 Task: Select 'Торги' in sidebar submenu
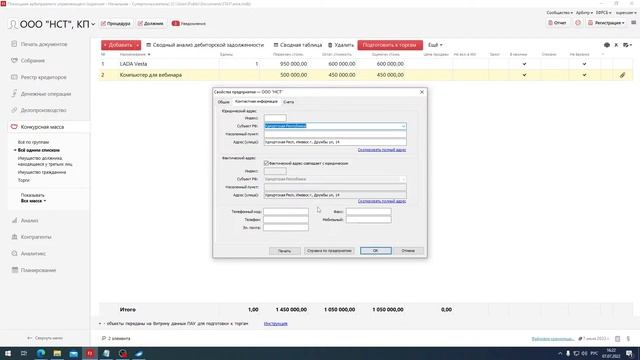pos(24,180)
